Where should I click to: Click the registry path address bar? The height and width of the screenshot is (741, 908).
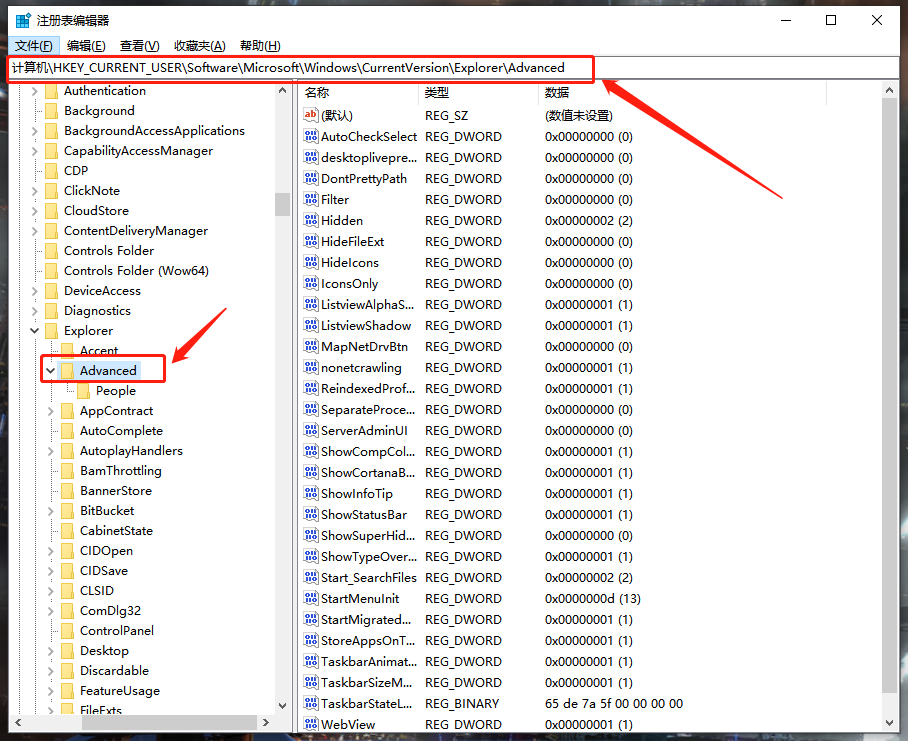(x=300, y=69)
